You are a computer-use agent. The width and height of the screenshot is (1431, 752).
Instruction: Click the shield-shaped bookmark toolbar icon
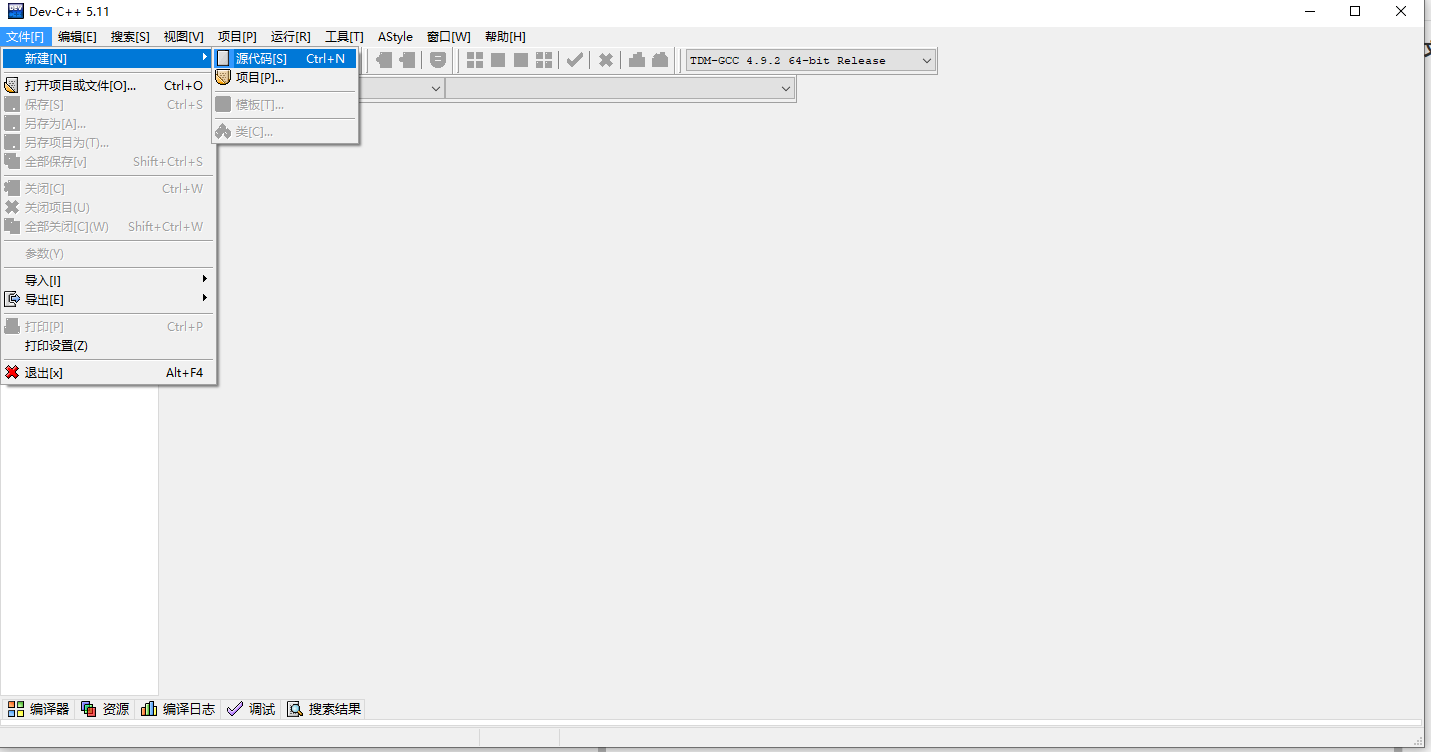[438, 60]
